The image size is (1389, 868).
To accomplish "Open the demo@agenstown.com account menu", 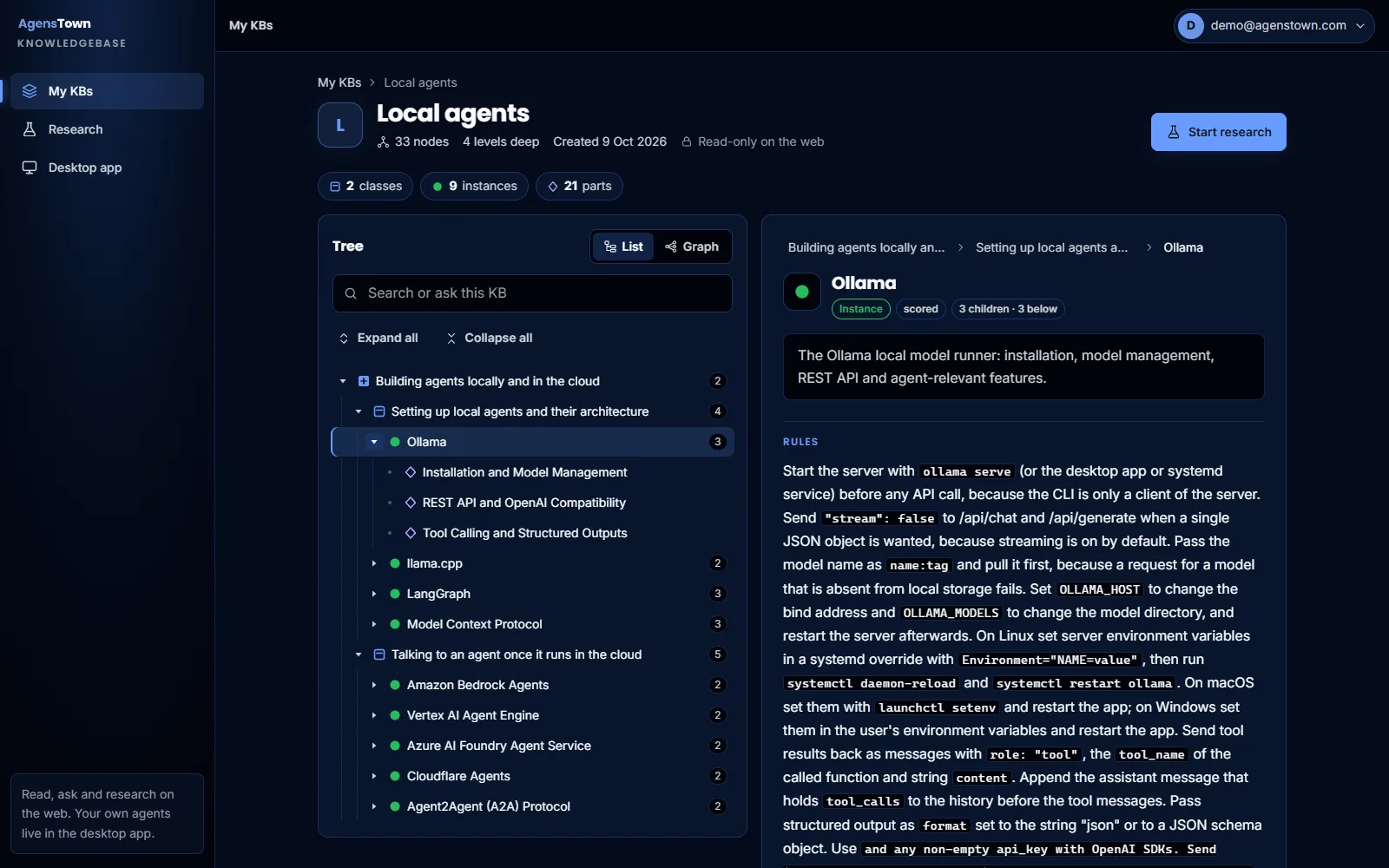I will (1274, 26).
